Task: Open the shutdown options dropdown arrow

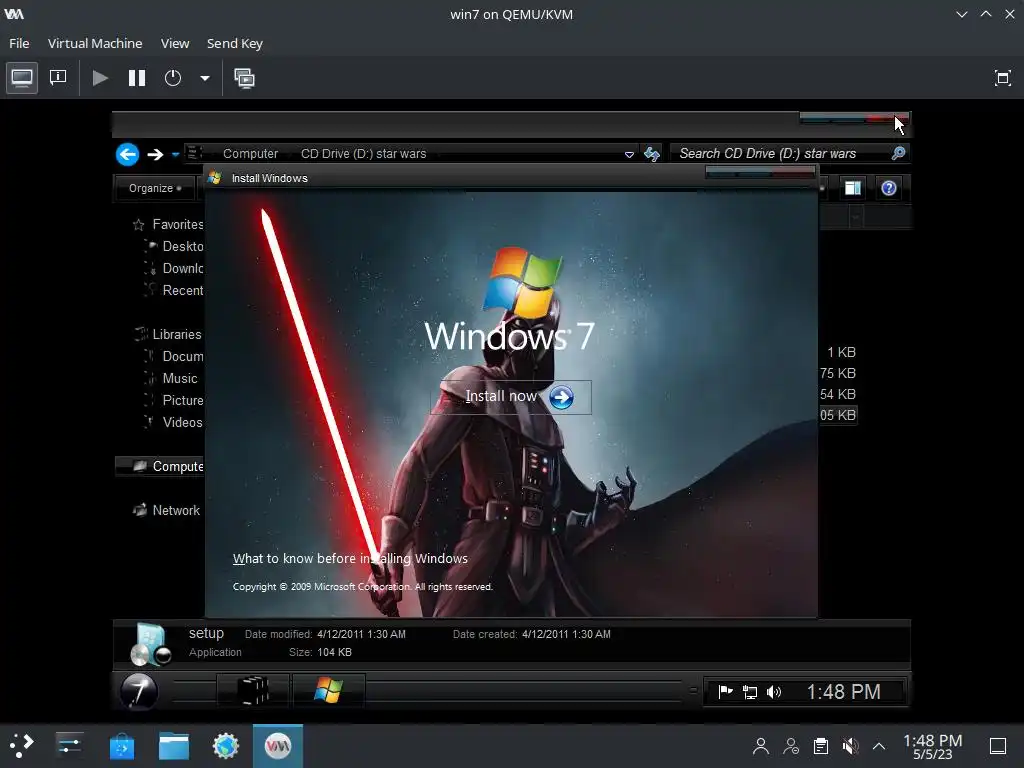Action: point(204,78)
